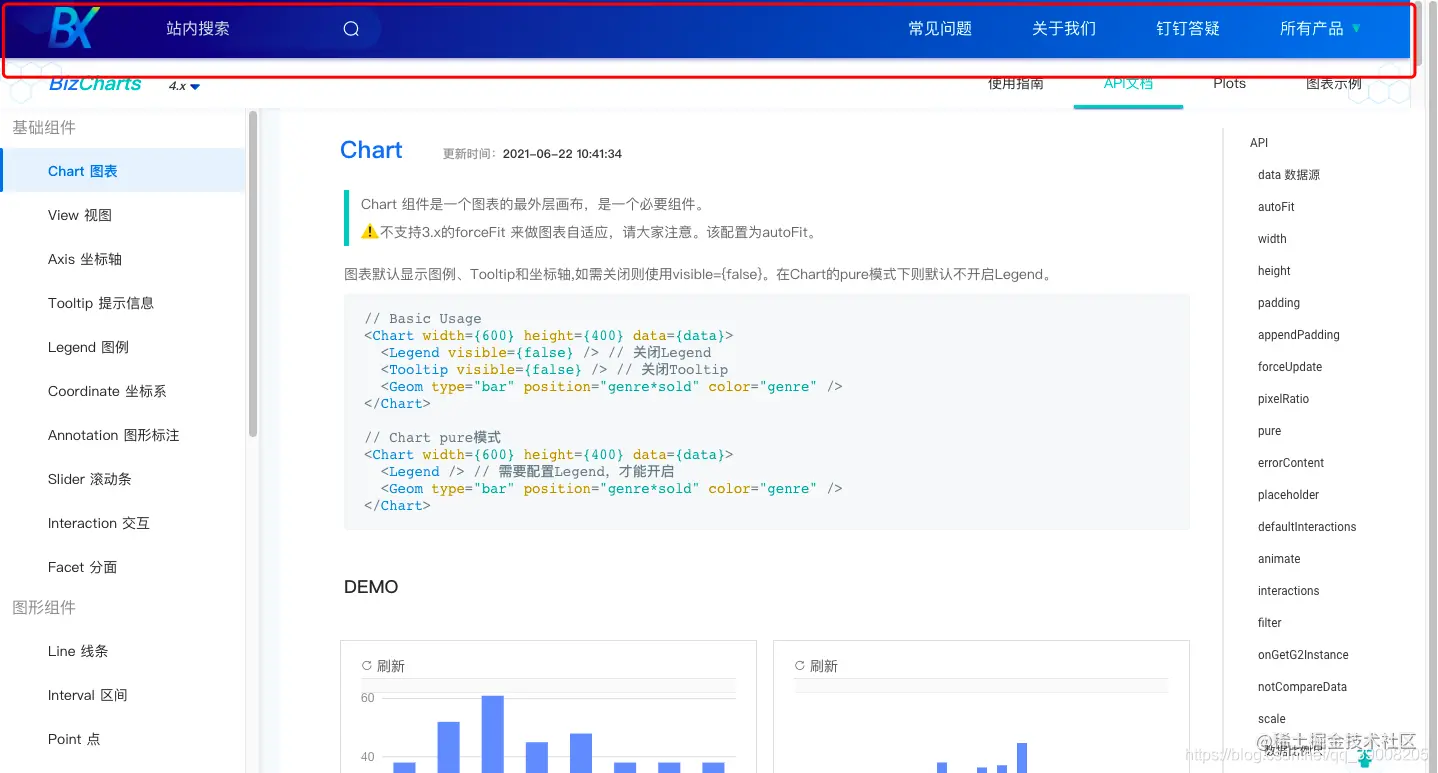The image size is (1438, 773).
Task: Expand the 图形组件 section in sidebar
Action: (x=44, y=607)
